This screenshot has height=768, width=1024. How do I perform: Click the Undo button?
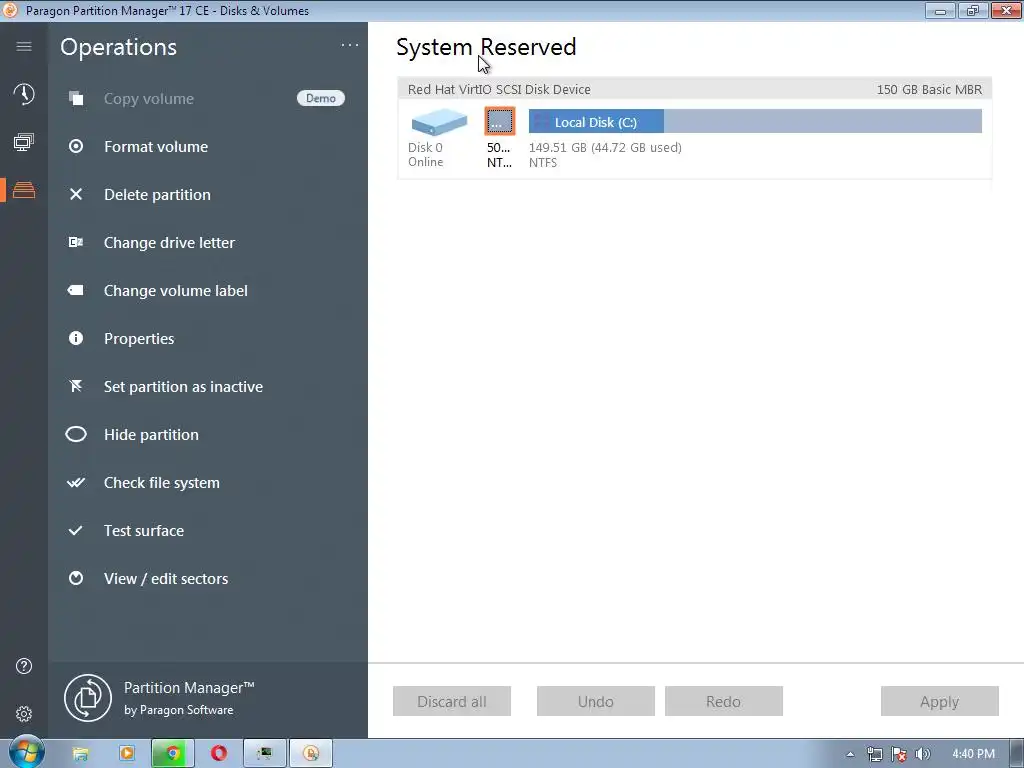596,701
